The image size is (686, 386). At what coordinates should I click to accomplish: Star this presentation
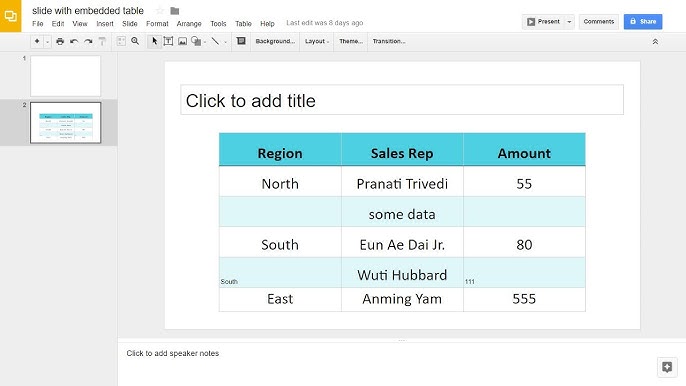160,11
